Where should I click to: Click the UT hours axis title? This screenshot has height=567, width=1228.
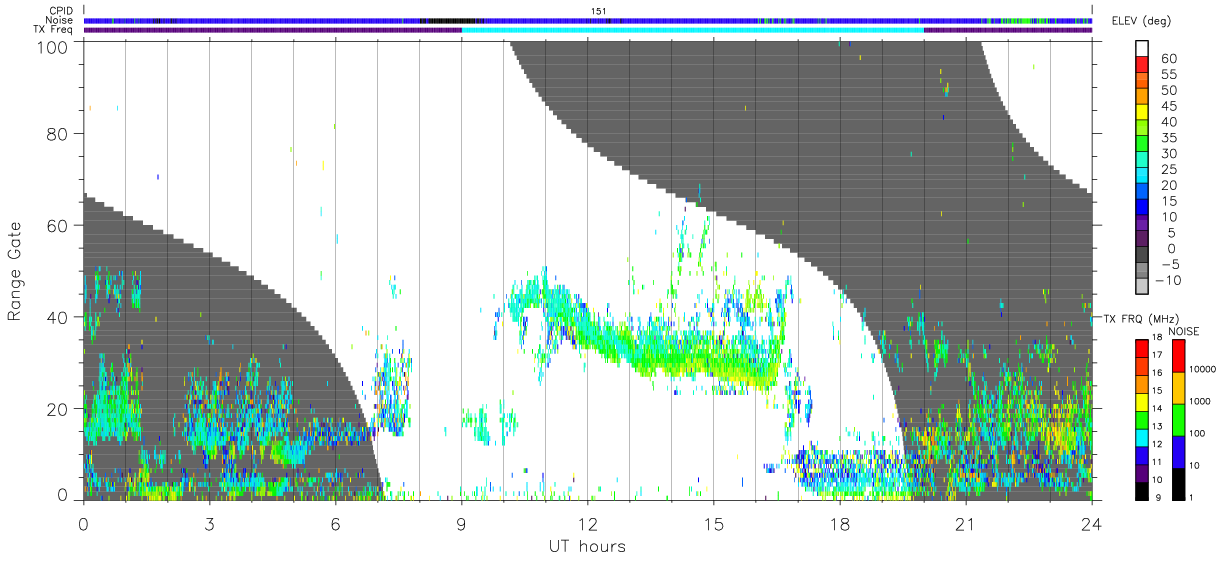pyautogui.click(x=587, y=545)
